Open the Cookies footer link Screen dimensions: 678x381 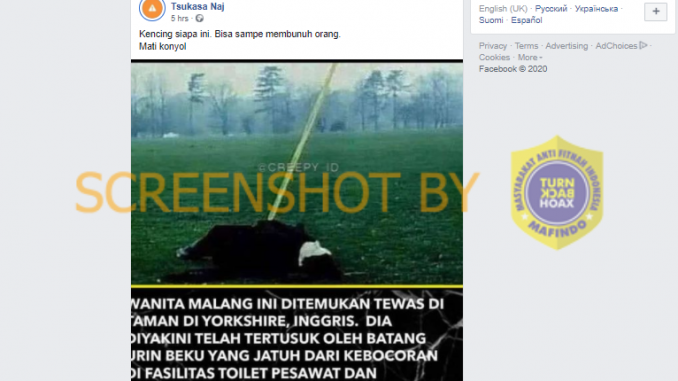coord(494,58)
